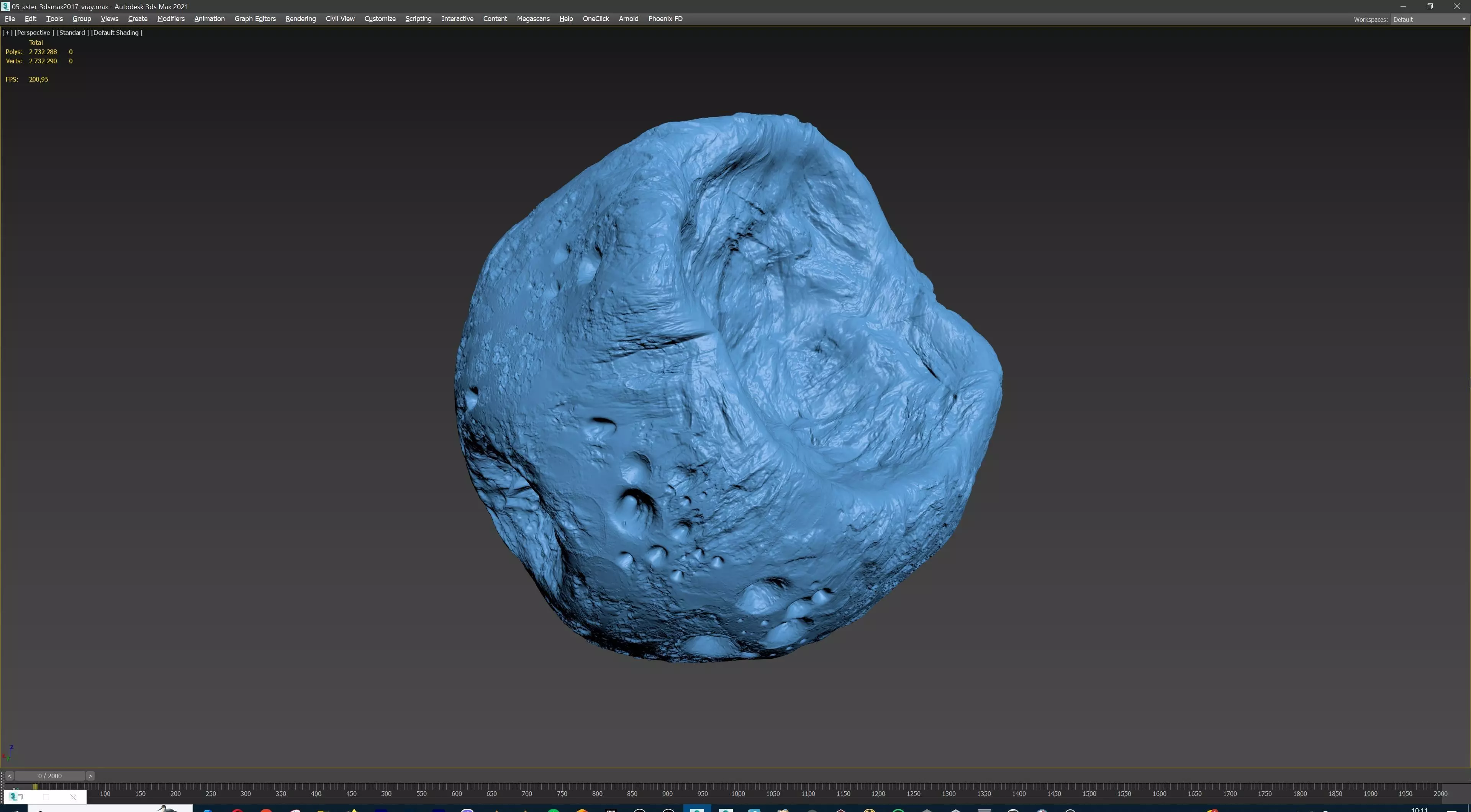Click the 0 / 2000 time slider handle

50,776
